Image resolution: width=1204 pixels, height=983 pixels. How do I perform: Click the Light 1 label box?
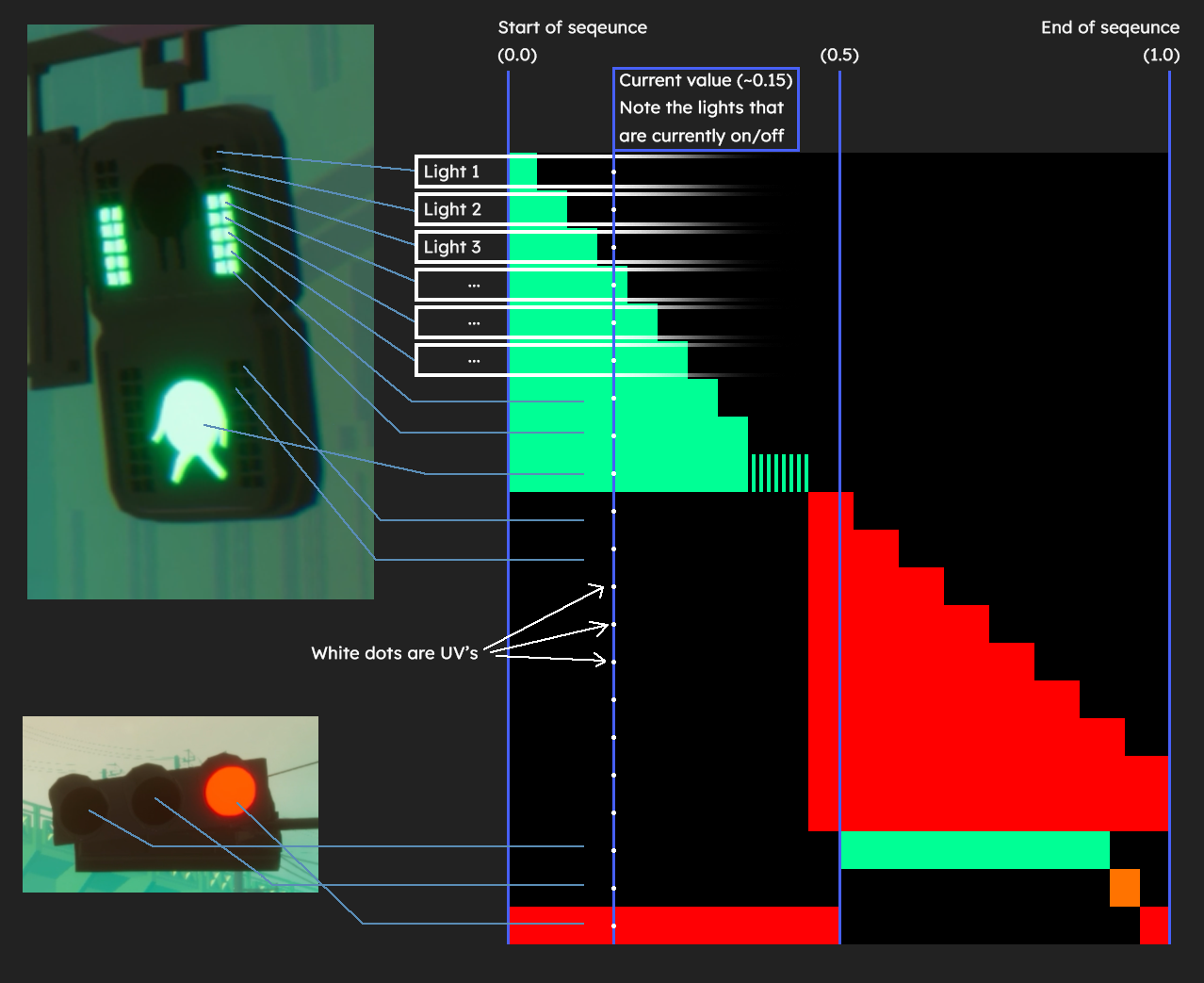coord(461,172)
